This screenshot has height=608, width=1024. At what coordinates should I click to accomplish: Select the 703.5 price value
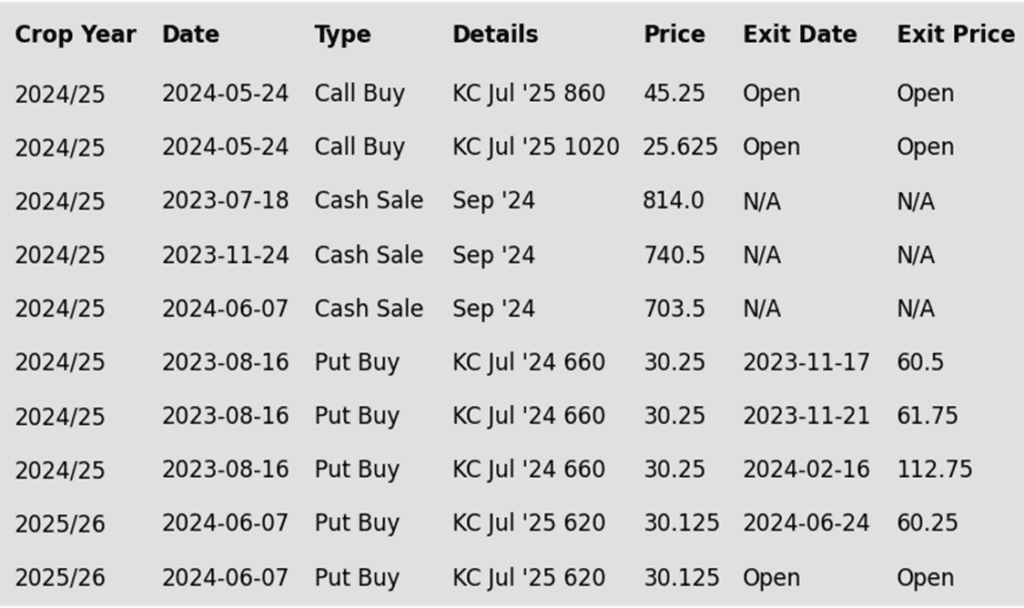[x=674, y=308]
